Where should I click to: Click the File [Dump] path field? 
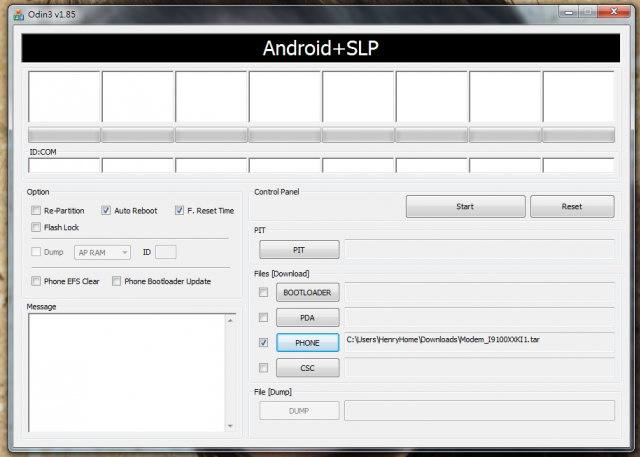480,410
